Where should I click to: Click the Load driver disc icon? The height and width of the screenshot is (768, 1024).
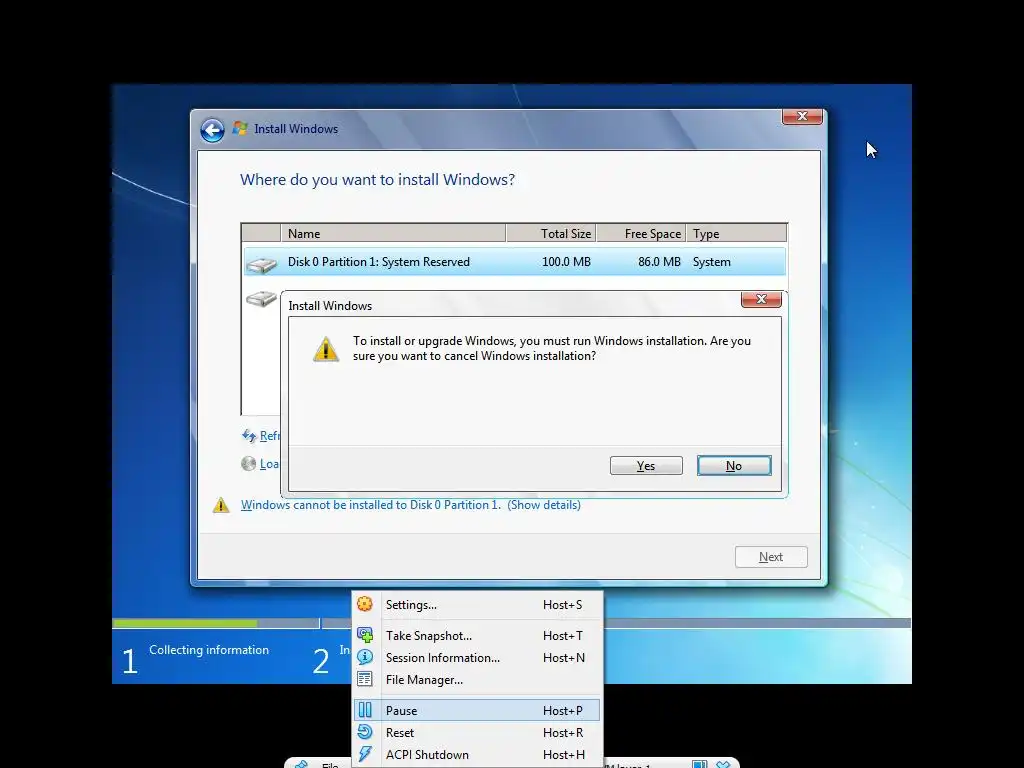[x=248, y=464]
